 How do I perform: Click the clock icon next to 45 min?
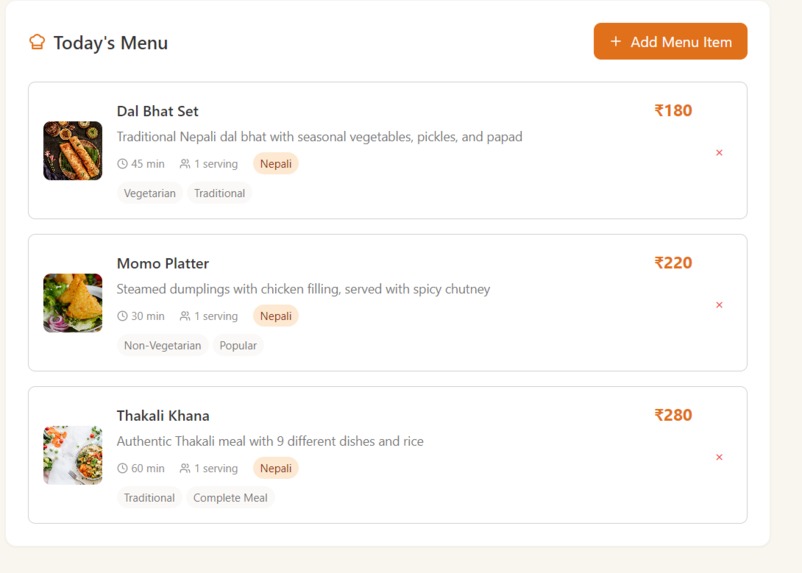tap(122, 164)
